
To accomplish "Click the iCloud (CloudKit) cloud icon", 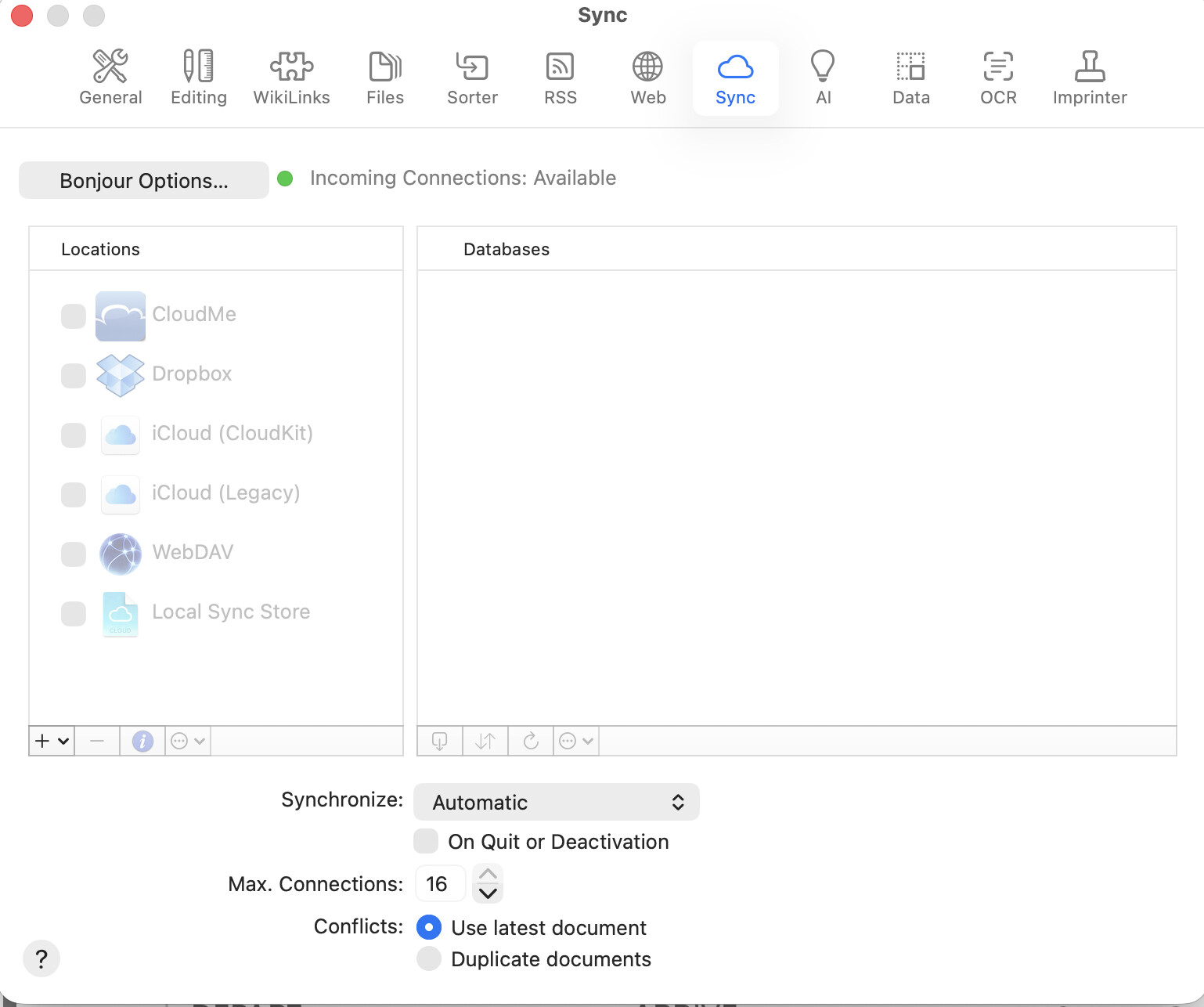I will click(121, 435).
